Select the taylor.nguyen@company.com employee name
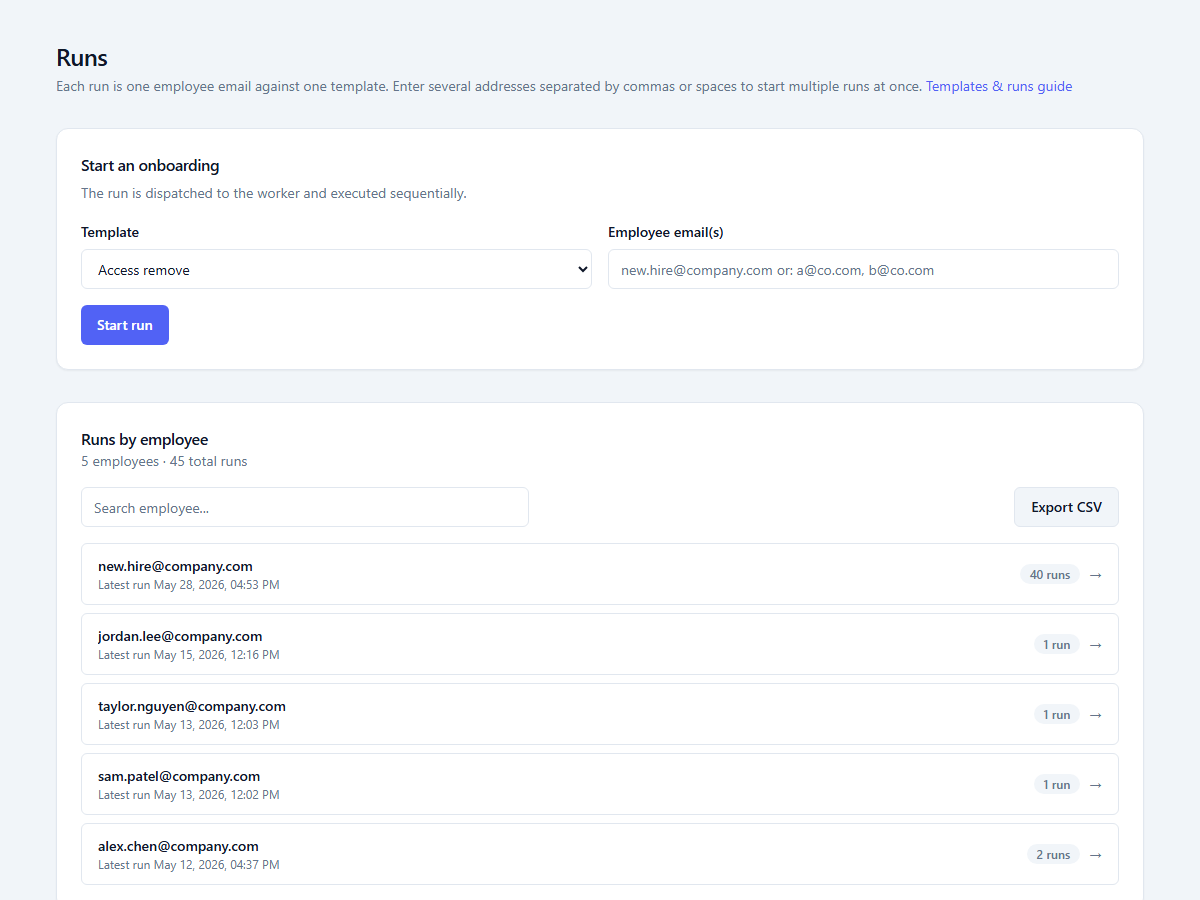 (x=192, y=706)
